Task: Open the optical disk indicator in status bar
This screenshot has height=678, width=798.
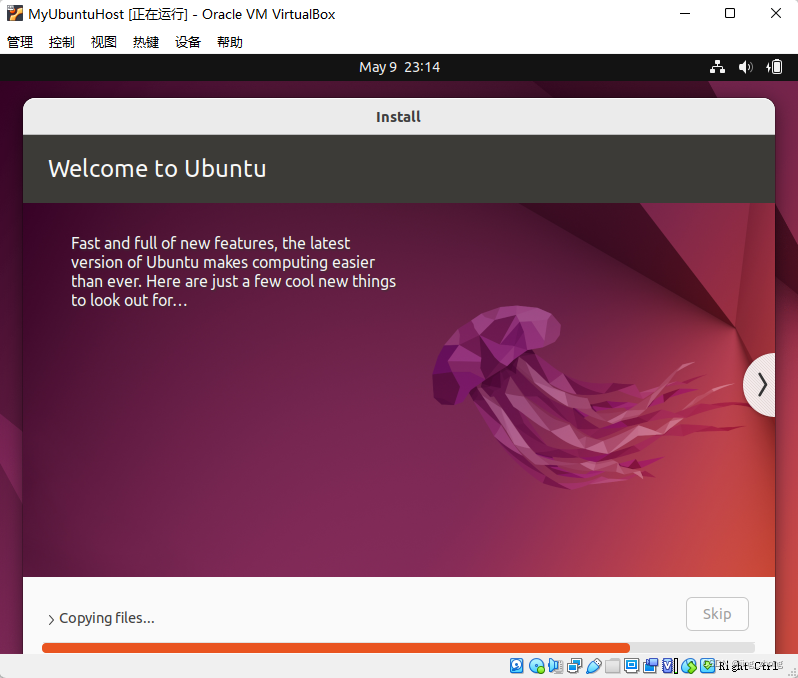Action: [x=536, y=665]
